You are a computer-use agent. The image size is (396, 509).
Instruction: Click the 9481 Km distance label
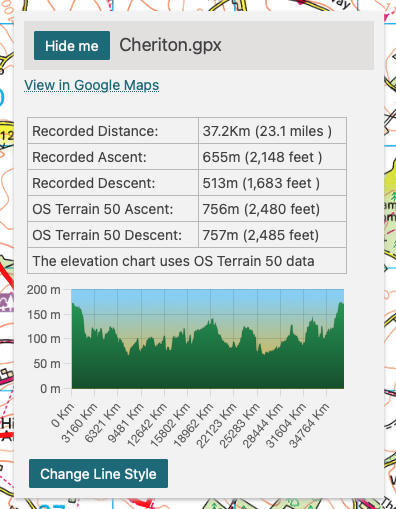(126, 423)
